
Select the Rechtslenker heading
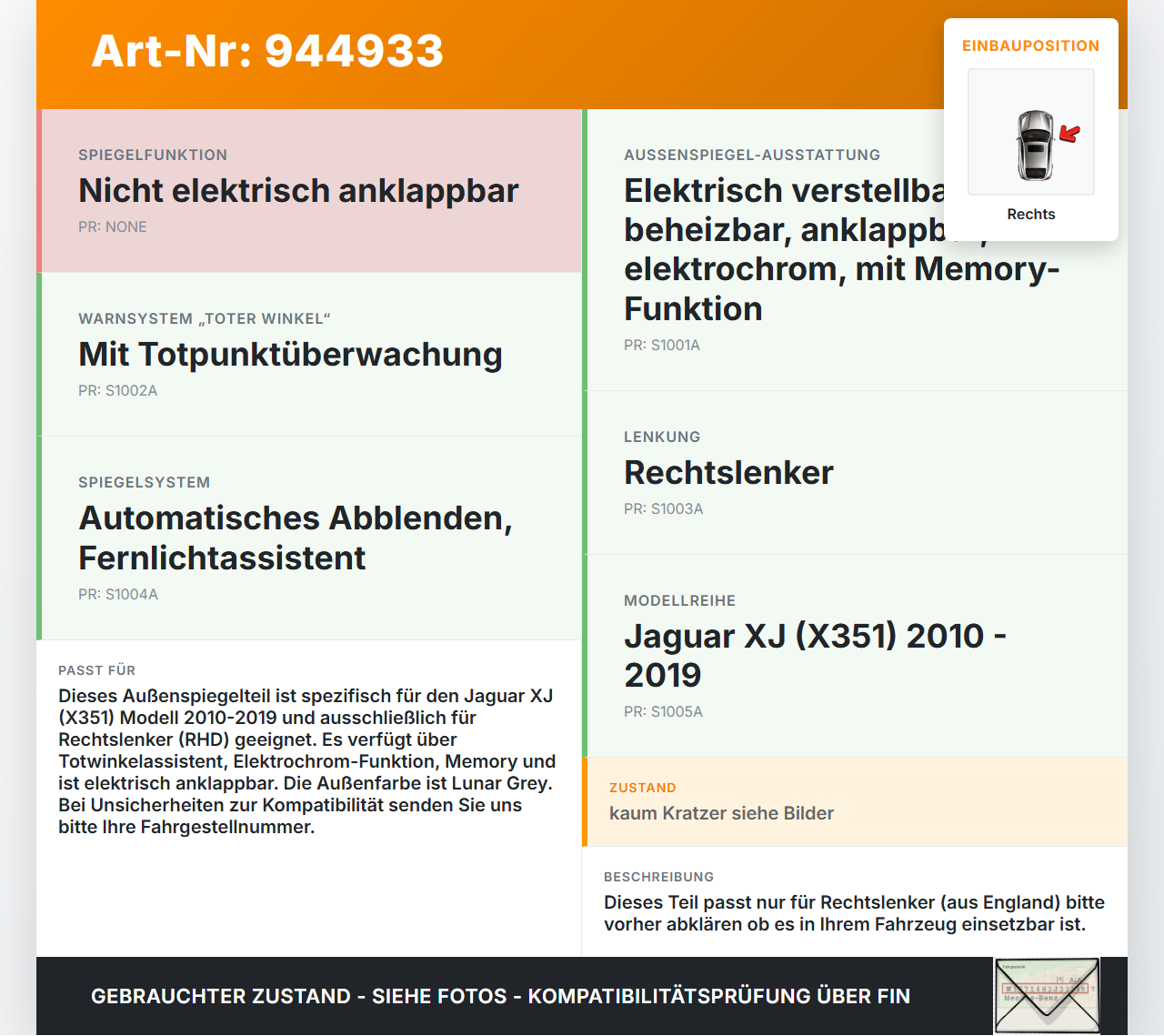tap(728, 472)
